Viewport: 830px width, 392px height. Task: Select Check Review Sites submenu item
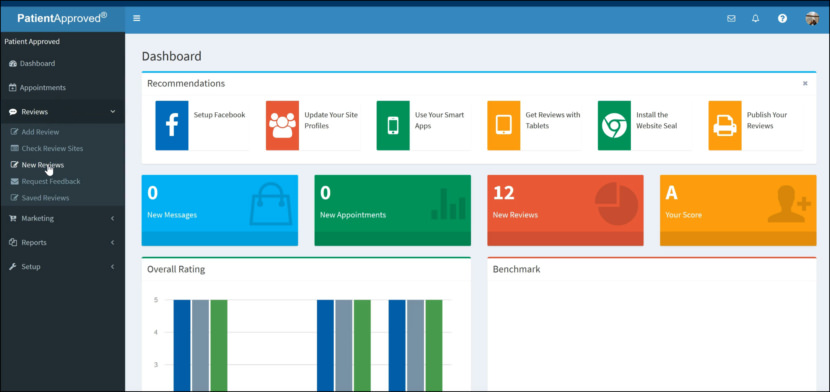point(52,148)
